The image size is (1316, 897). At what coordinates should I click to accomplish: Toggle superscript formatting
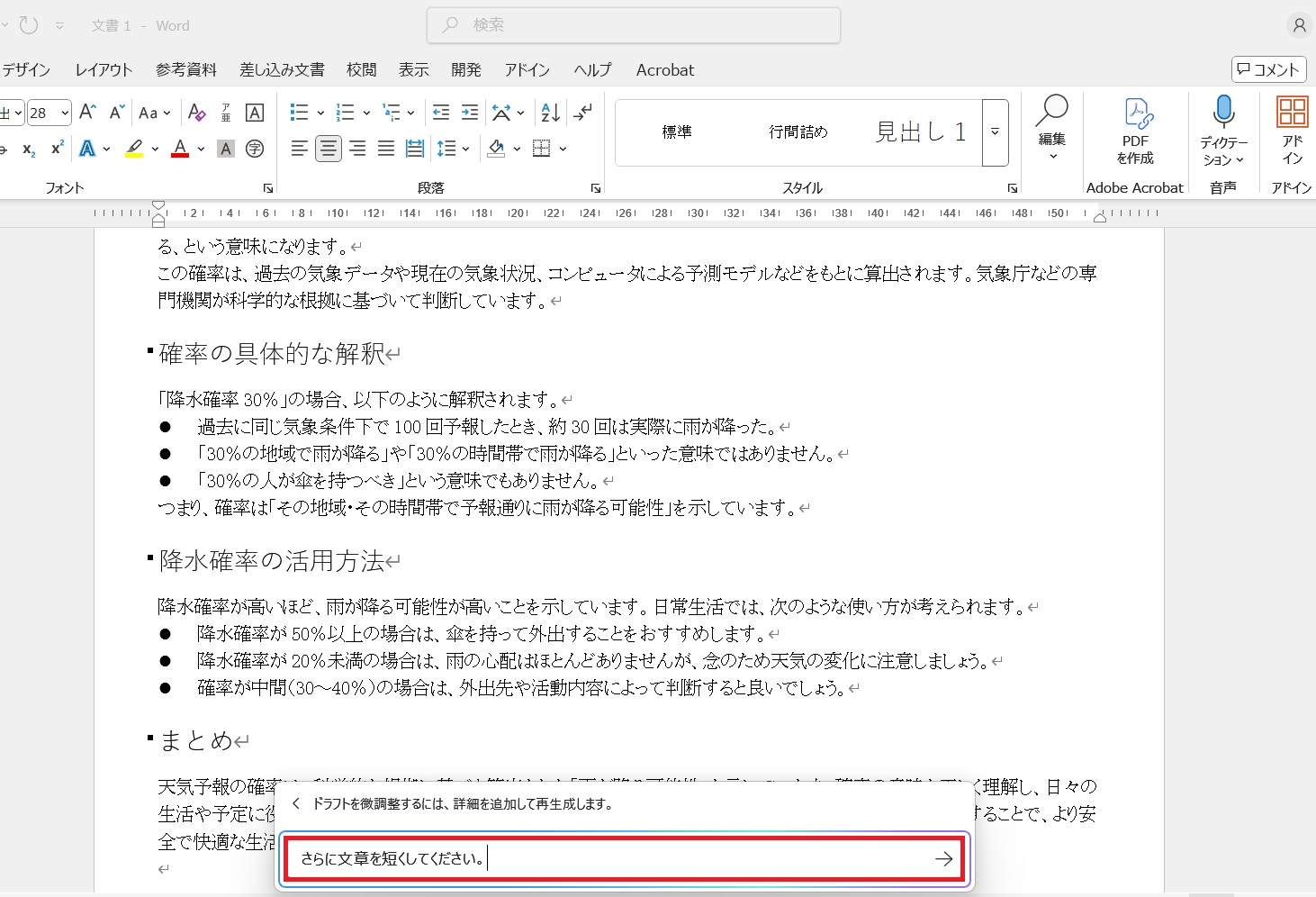[x=58, y=149]
